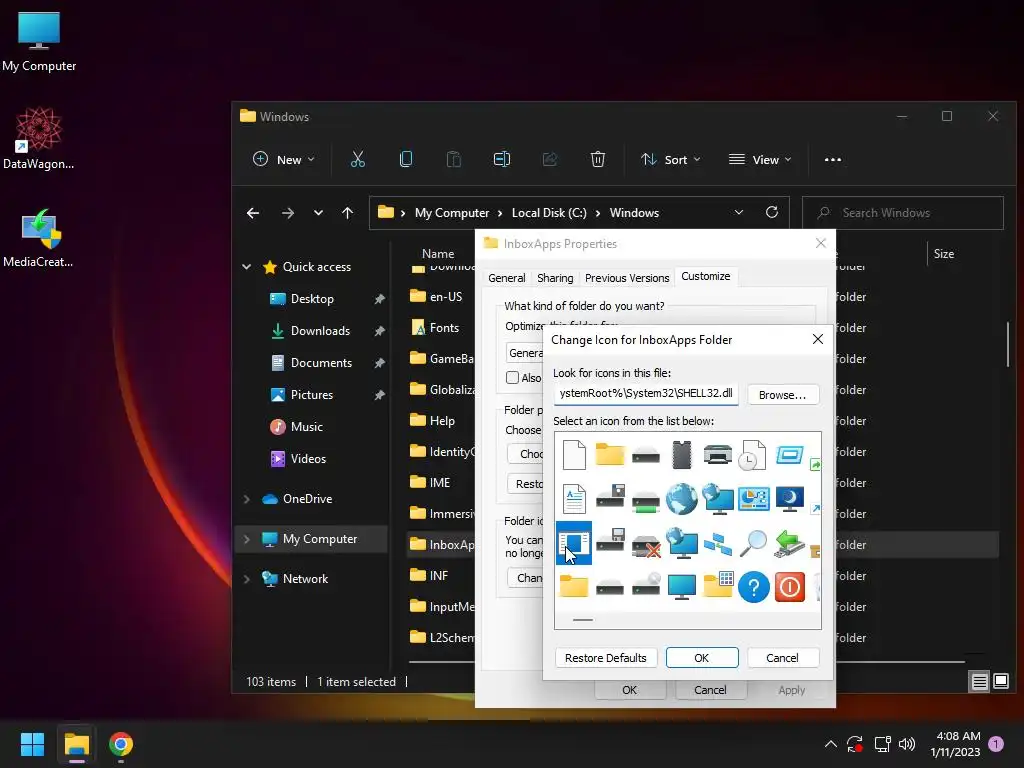Select the control panel chart icon
The image size is (1024, 768).
coord(754,499)
